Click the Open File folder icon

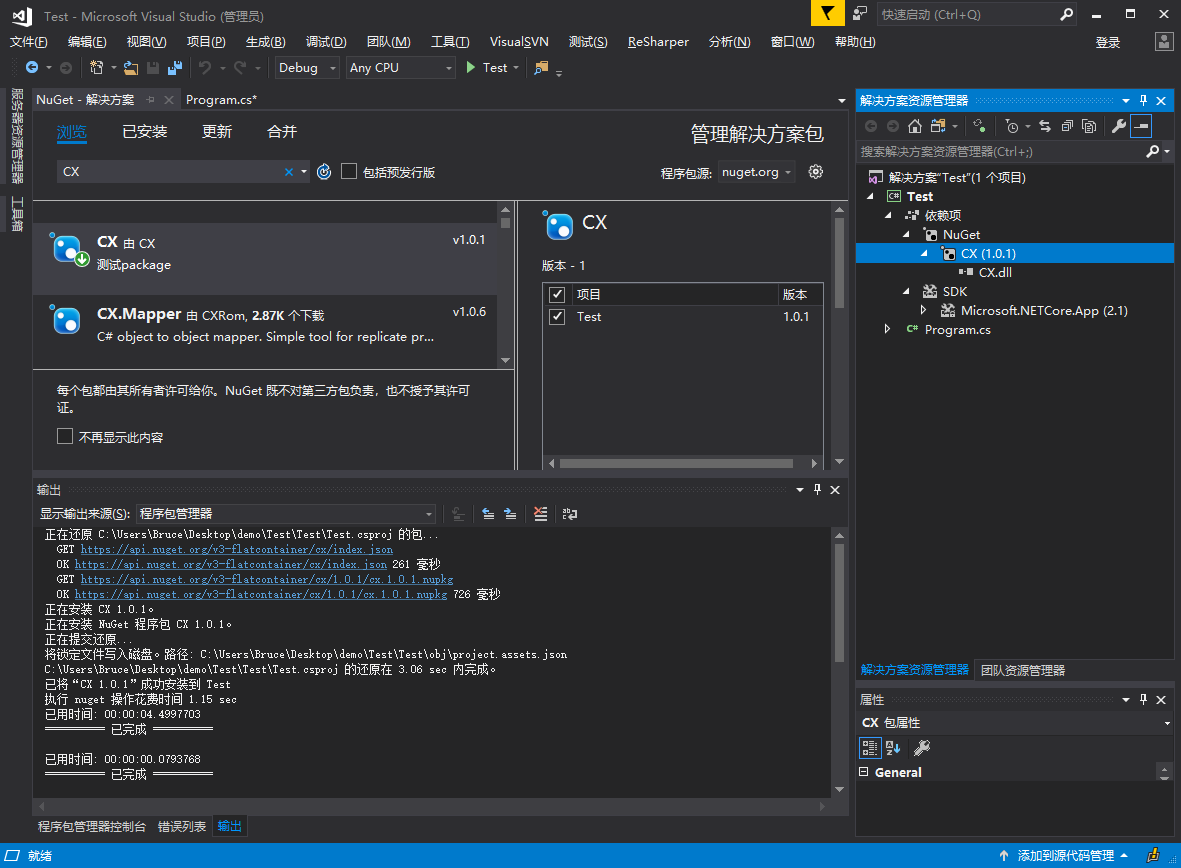(x=131, y=68)
